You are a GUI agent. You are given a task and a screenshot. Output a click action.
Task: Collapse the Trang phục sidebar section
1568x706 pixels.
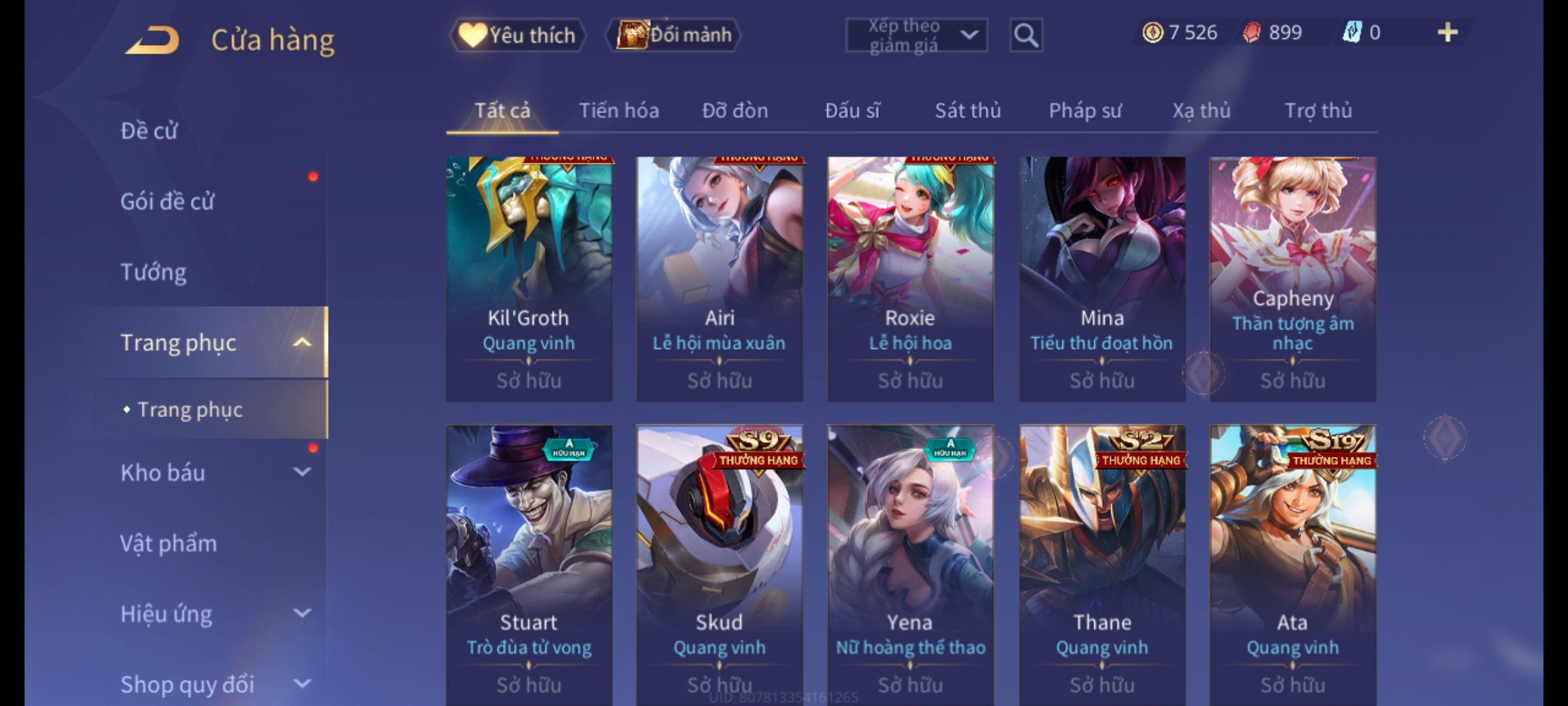[302, 343]
